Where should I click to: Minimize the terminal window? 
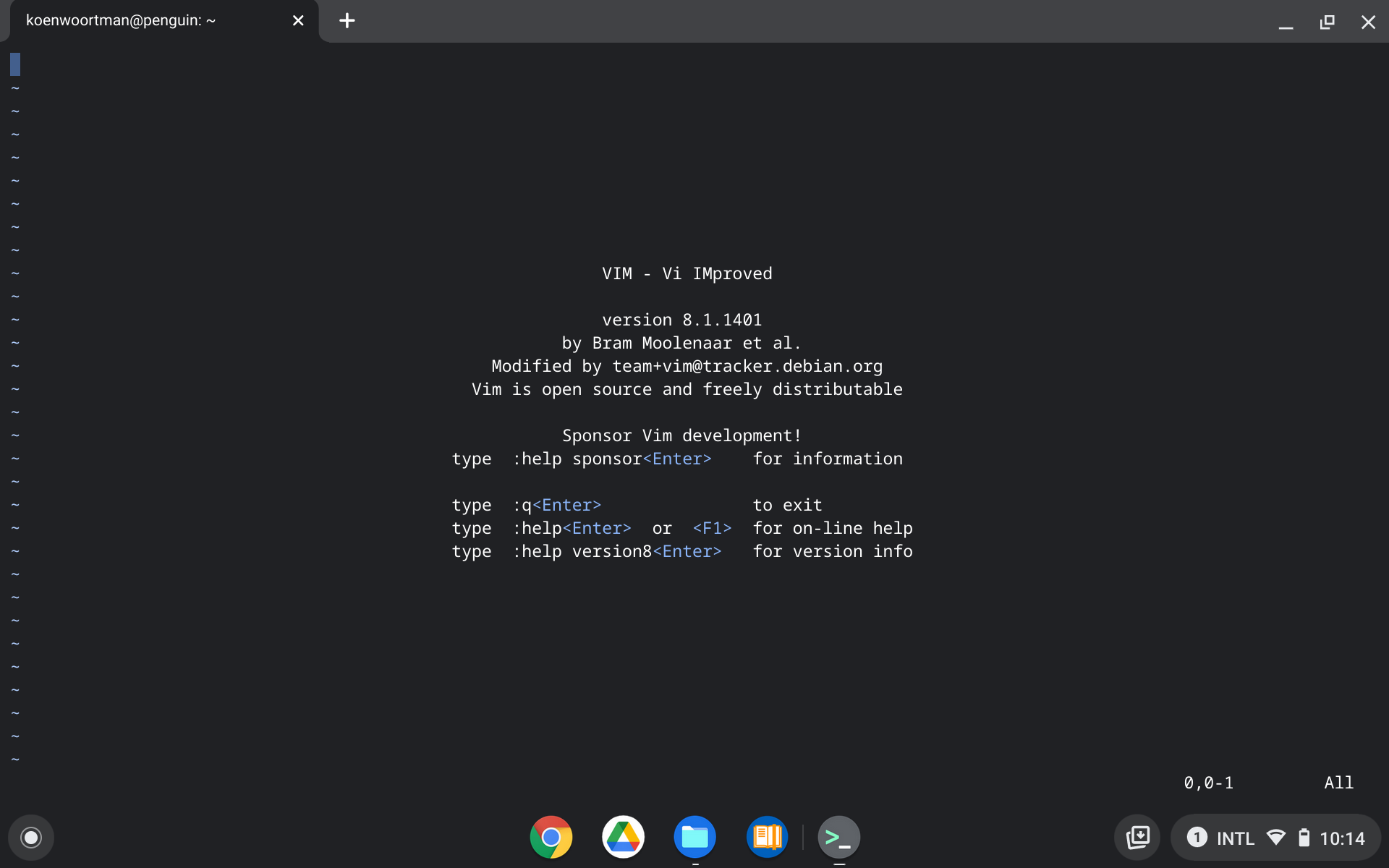tap(1286, 22)
